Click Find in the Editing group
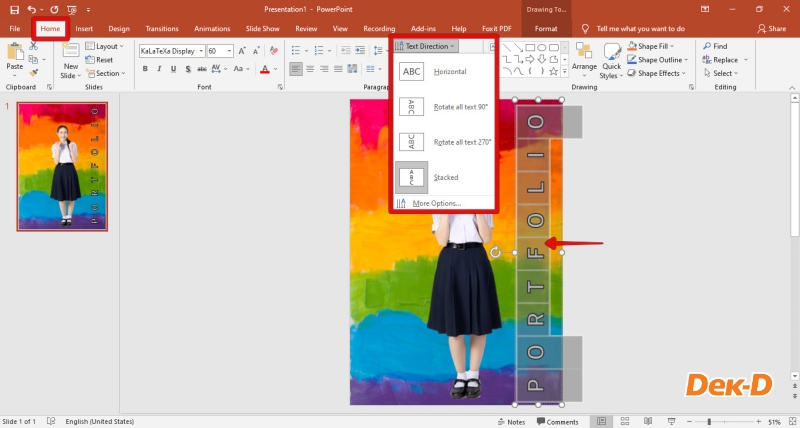800x428 pixels. click(714, 46)
